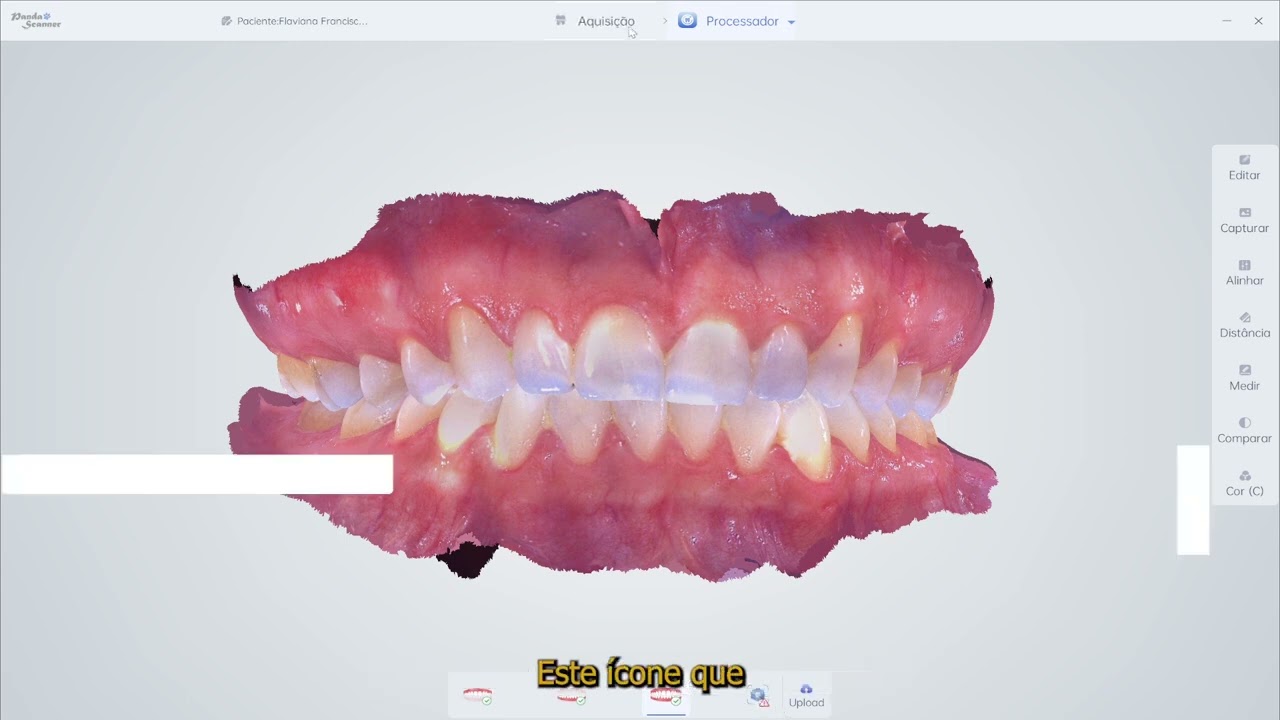Viewport: 1280px width, 720px height.
Task: Show the lower jaw scan
Action: pyautogui.click(x=571, y=695)
